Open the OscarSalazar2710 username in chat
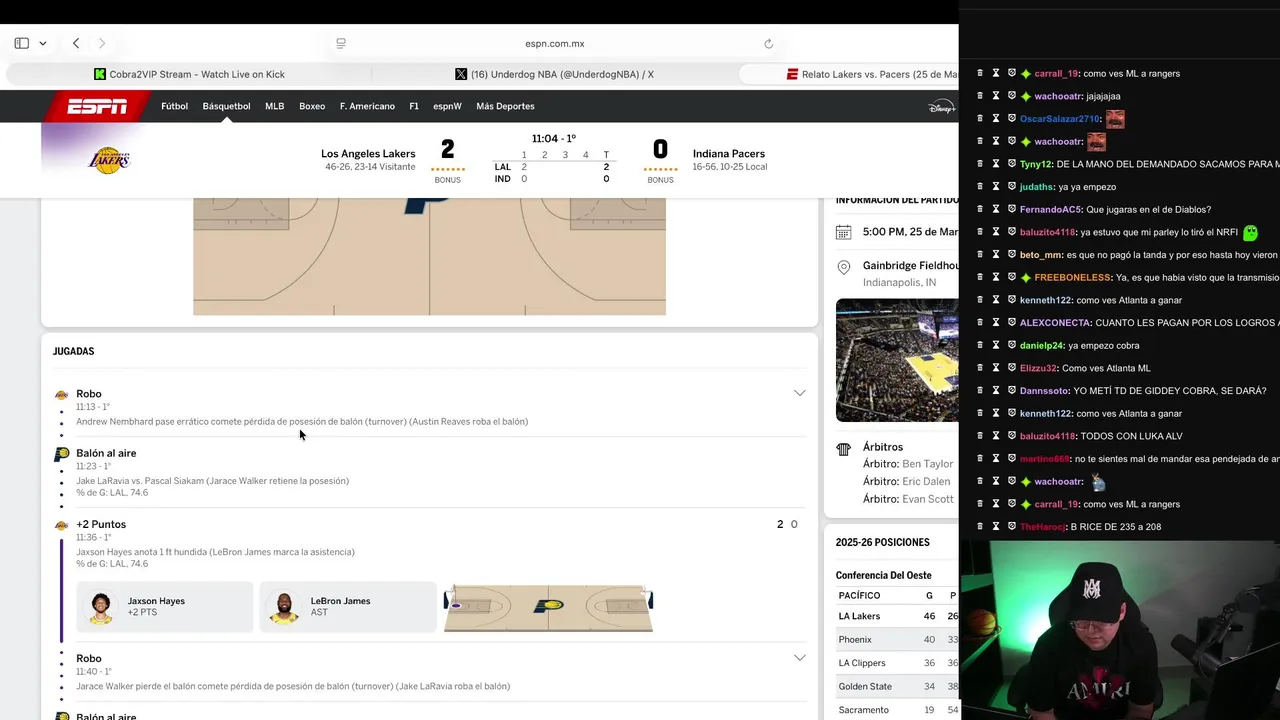This screenshot has width=1280, height=720. (1059, 119)
